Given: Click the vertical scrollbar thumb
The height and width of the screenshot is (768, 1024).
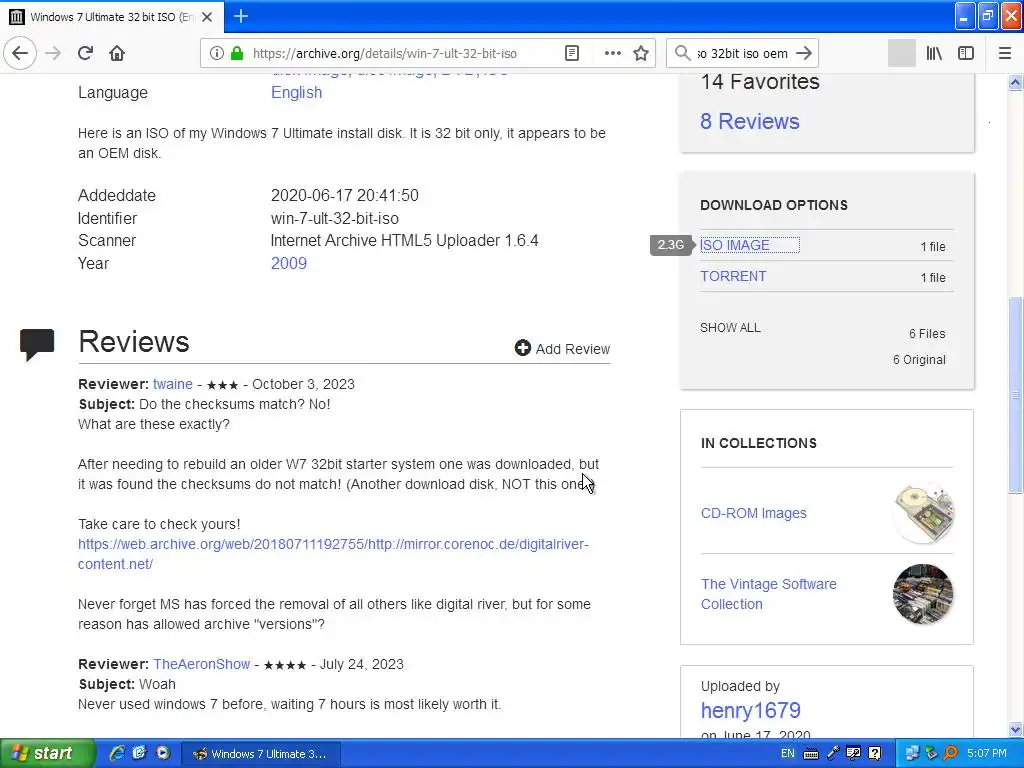Looking at the screenshot, I should [x=1015, y=394].
